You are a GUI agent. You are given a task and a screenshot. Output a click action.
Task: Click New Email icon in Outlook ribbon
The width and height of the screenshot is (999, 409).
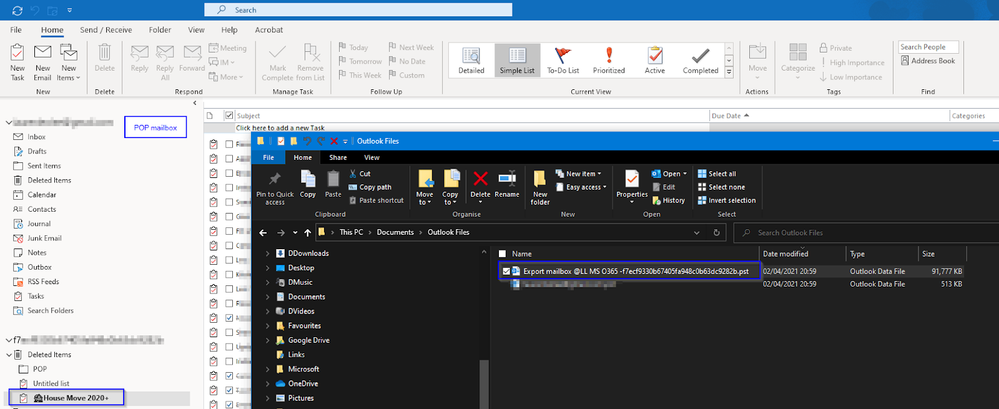tap(43, 62)
